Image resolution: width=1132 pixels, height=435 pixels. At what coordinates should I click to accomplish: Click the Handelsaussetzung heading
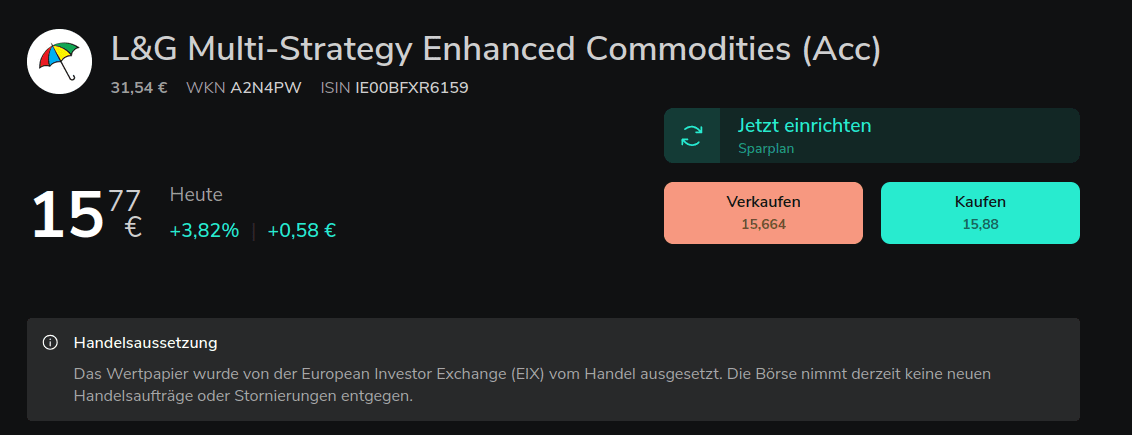coord(145,343)
